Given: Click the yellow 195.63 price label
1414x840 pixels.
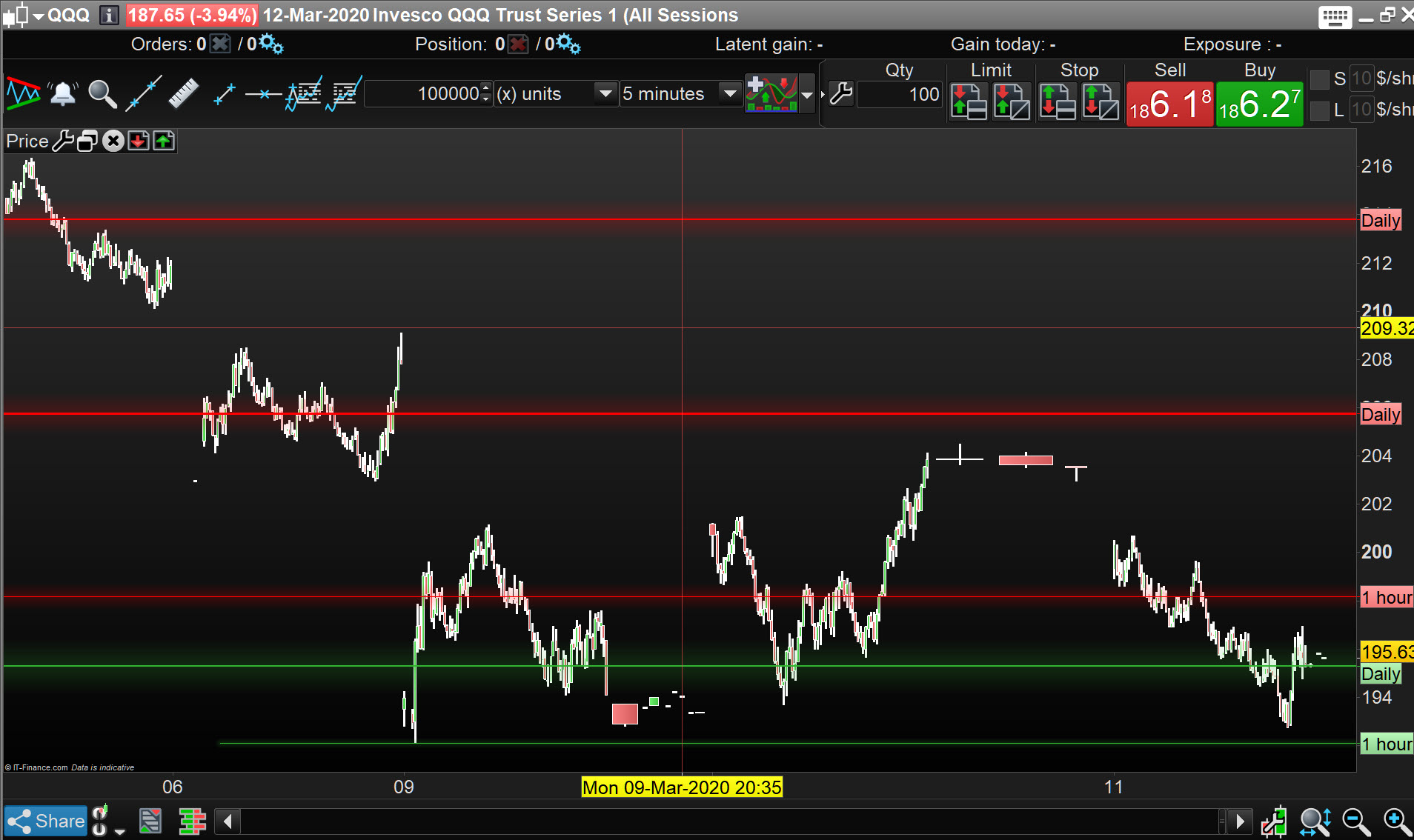Looking at the screenshot, I should point(1387,652).
